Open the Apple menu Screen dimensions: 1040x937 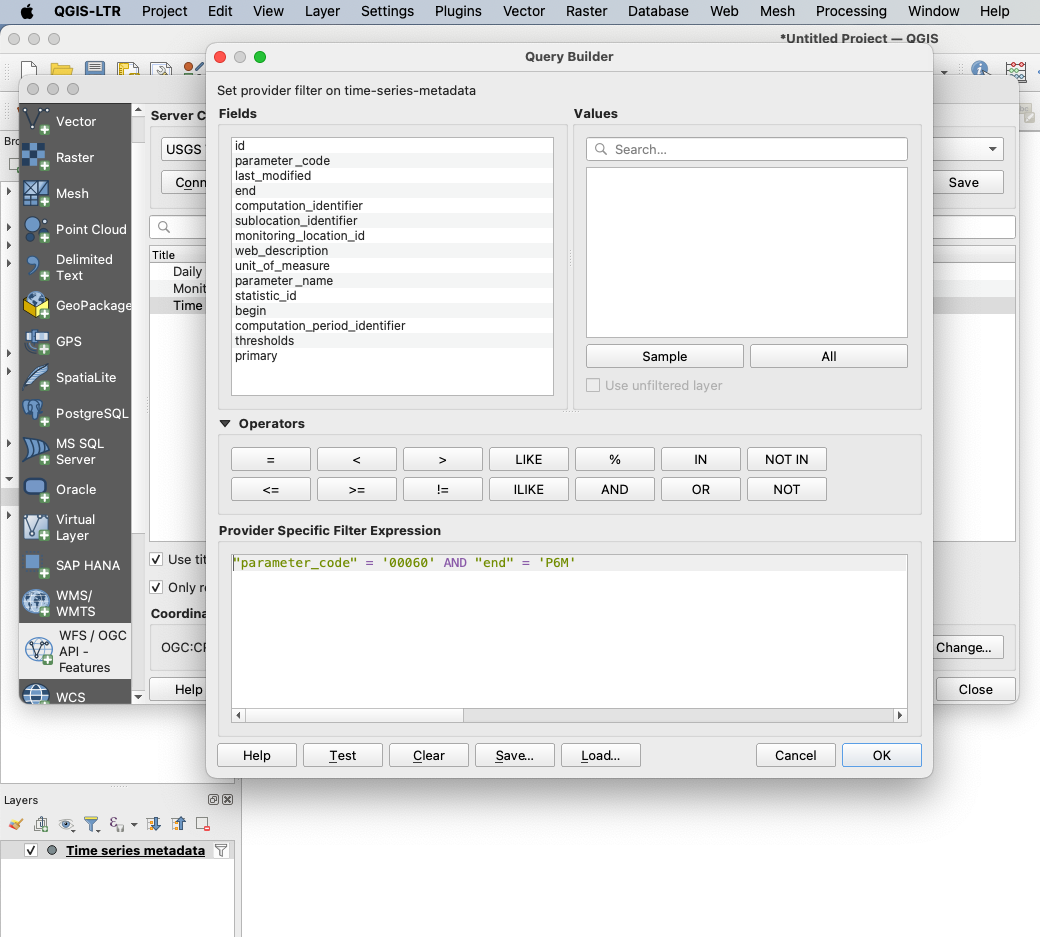27,11
